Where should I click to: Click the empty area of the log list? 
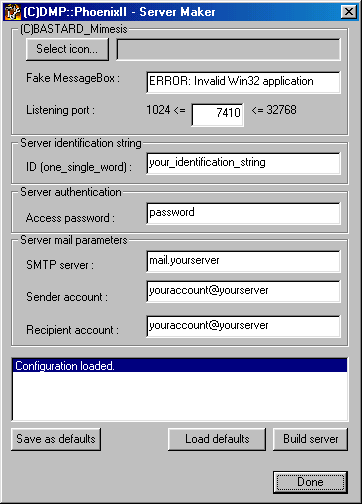pyautogui.click(x=180, y=396)
